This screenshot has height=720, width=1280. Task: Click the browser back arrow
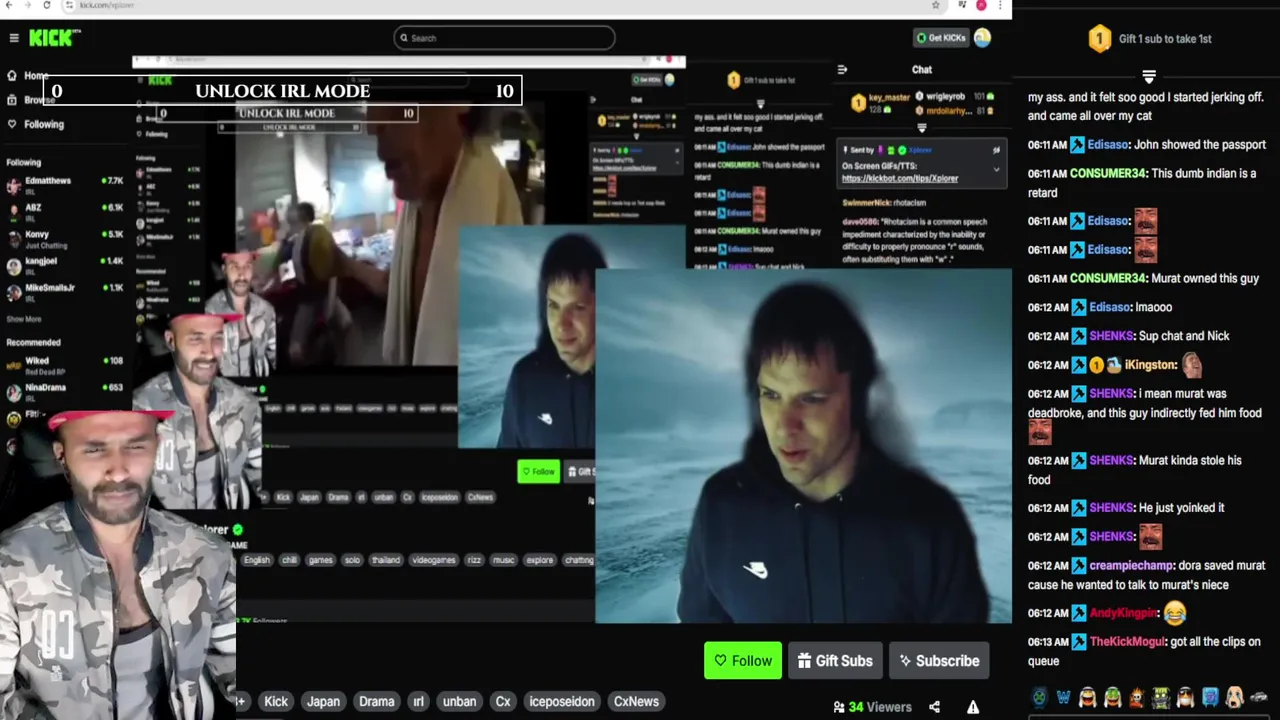coord(10,5)
